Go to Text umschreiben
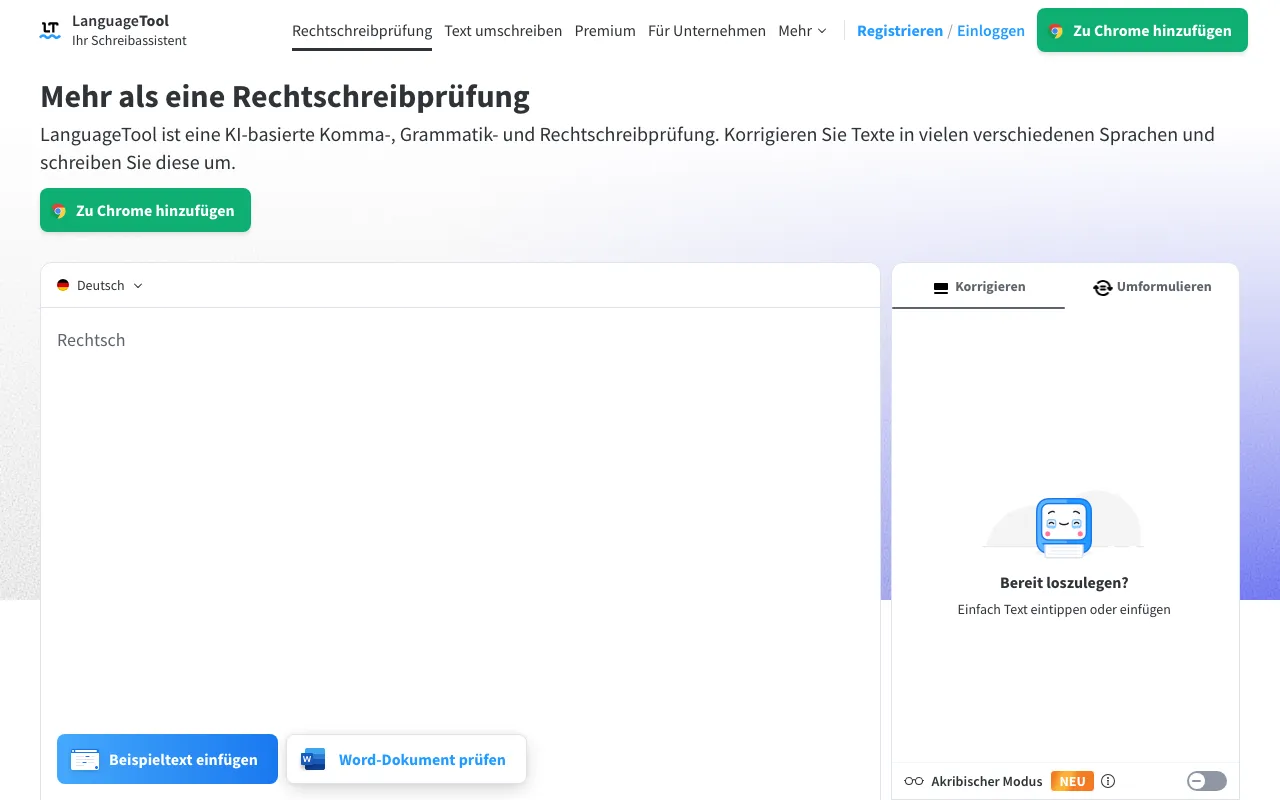Screen dimensions: 1280x800 click(503, 31)
